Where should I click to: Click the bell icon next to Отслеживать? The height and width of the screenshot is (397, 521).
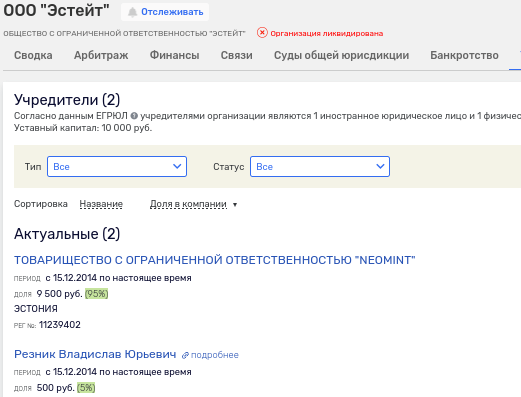coord(132,12)
